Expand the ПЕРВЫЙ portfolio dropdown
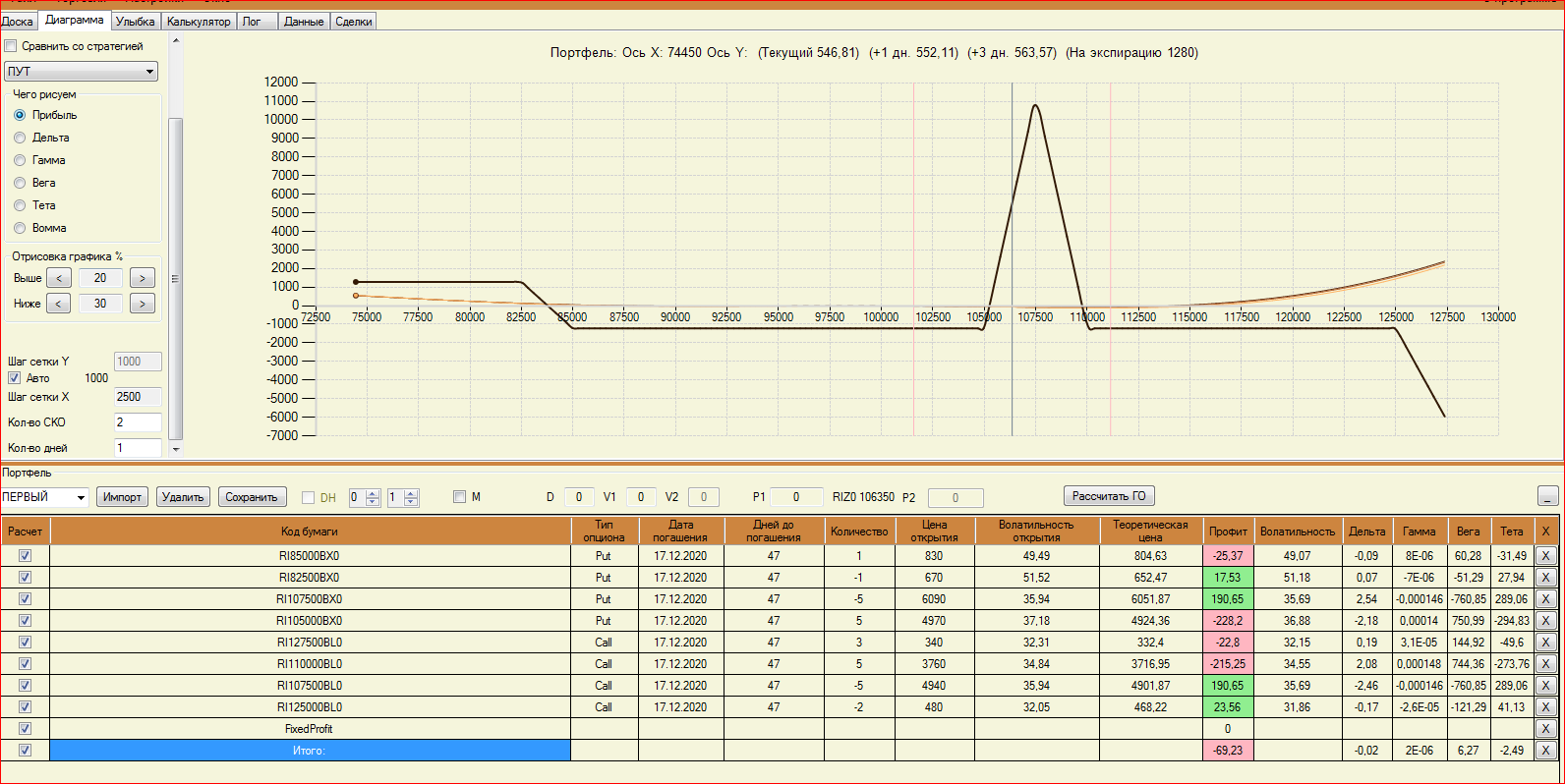Screen dimensions: 1565x784 click(x=81, y=497)
